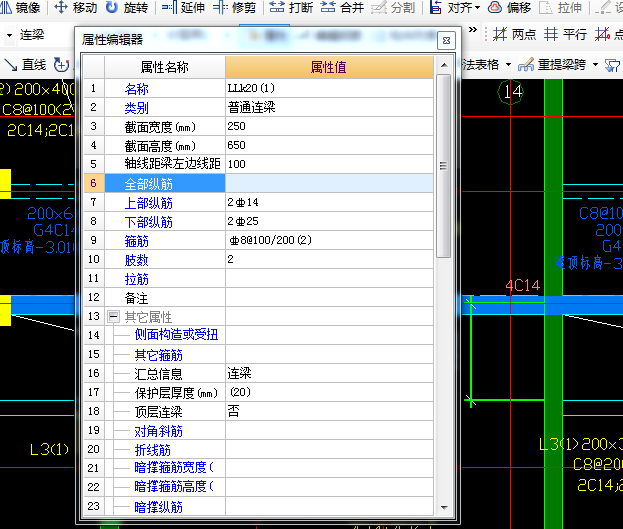This screenshot has width=623, height=529.
Task: Click Re-extract beam span (重提梁跨)
Action: 552,64
